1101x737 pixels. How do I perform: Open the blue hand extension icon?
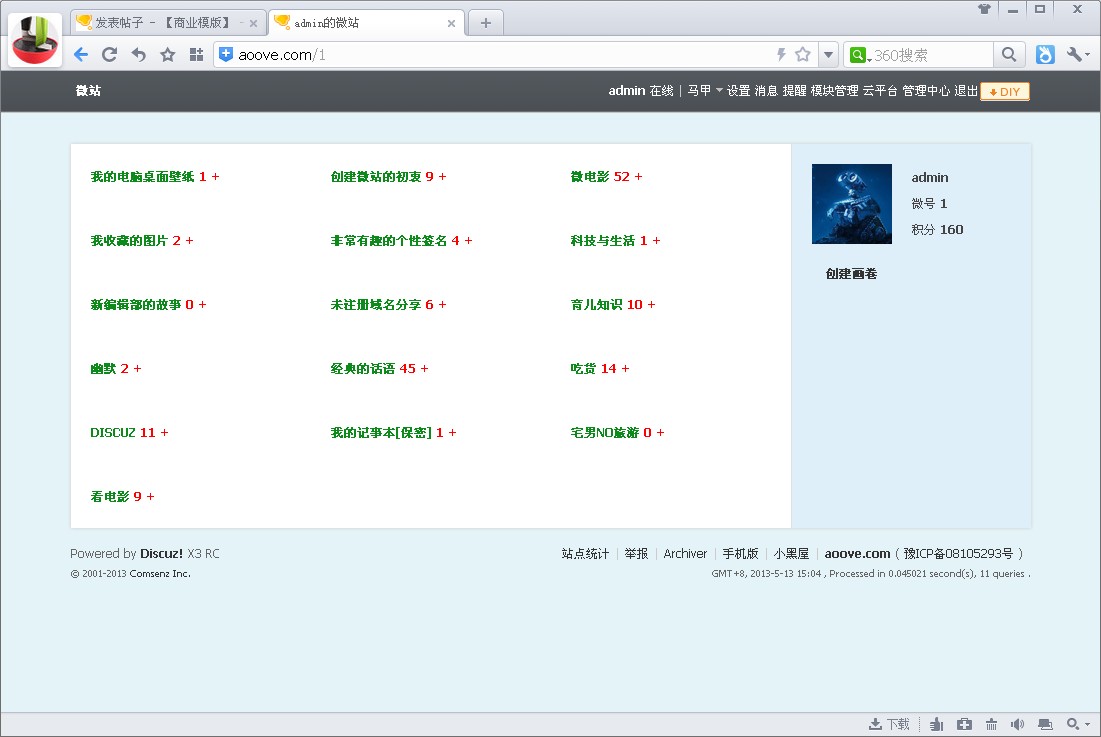coord(1045,54)
